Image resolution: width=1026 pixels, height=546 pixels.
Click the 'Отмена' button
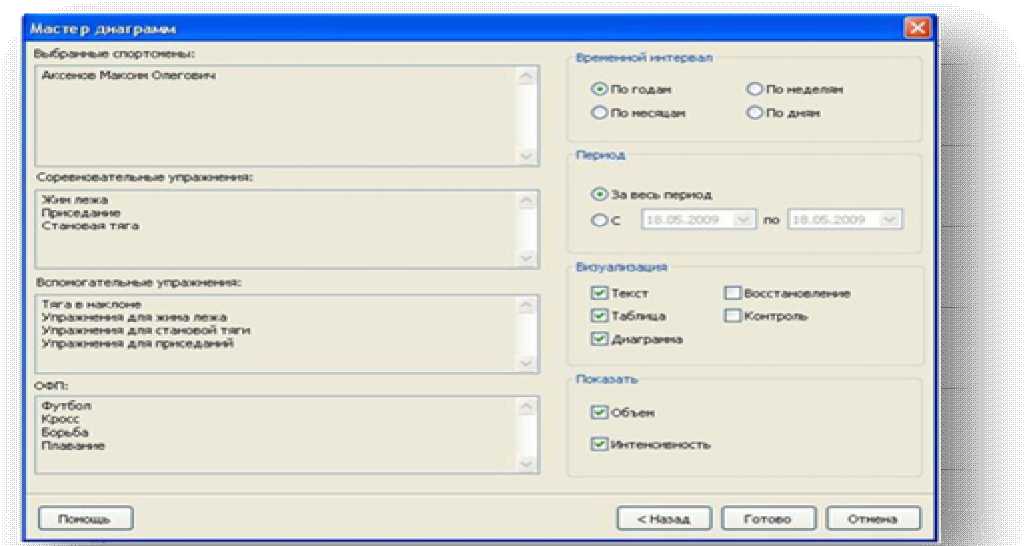(873, 519)
